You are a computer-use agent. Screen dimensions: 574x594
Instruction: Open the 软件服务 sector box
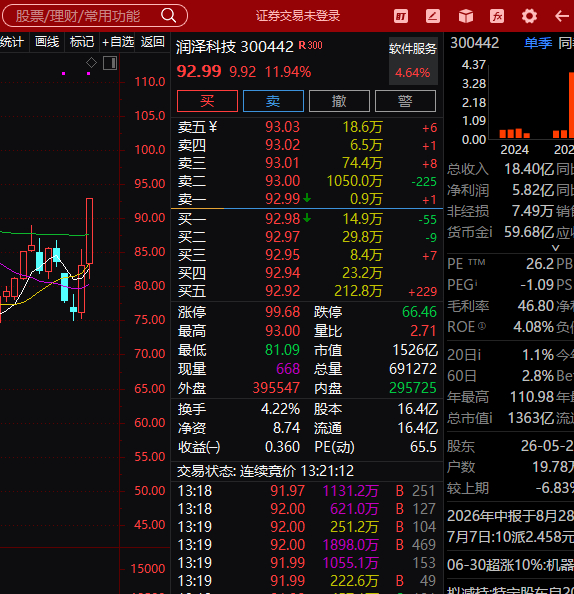pyautogui.click(x=413, y=61)
